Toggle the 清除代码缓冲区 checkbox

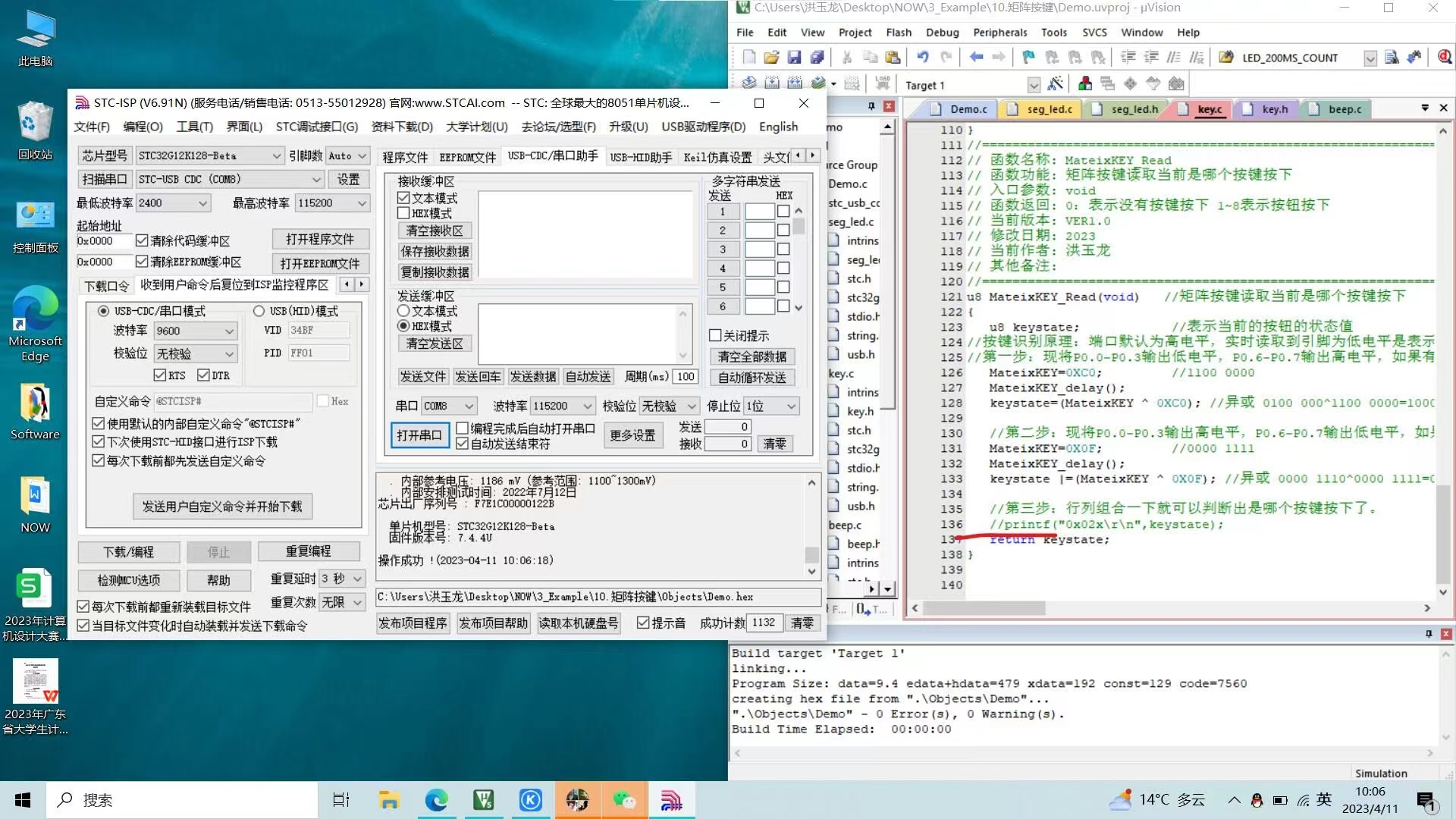[142, 240]
